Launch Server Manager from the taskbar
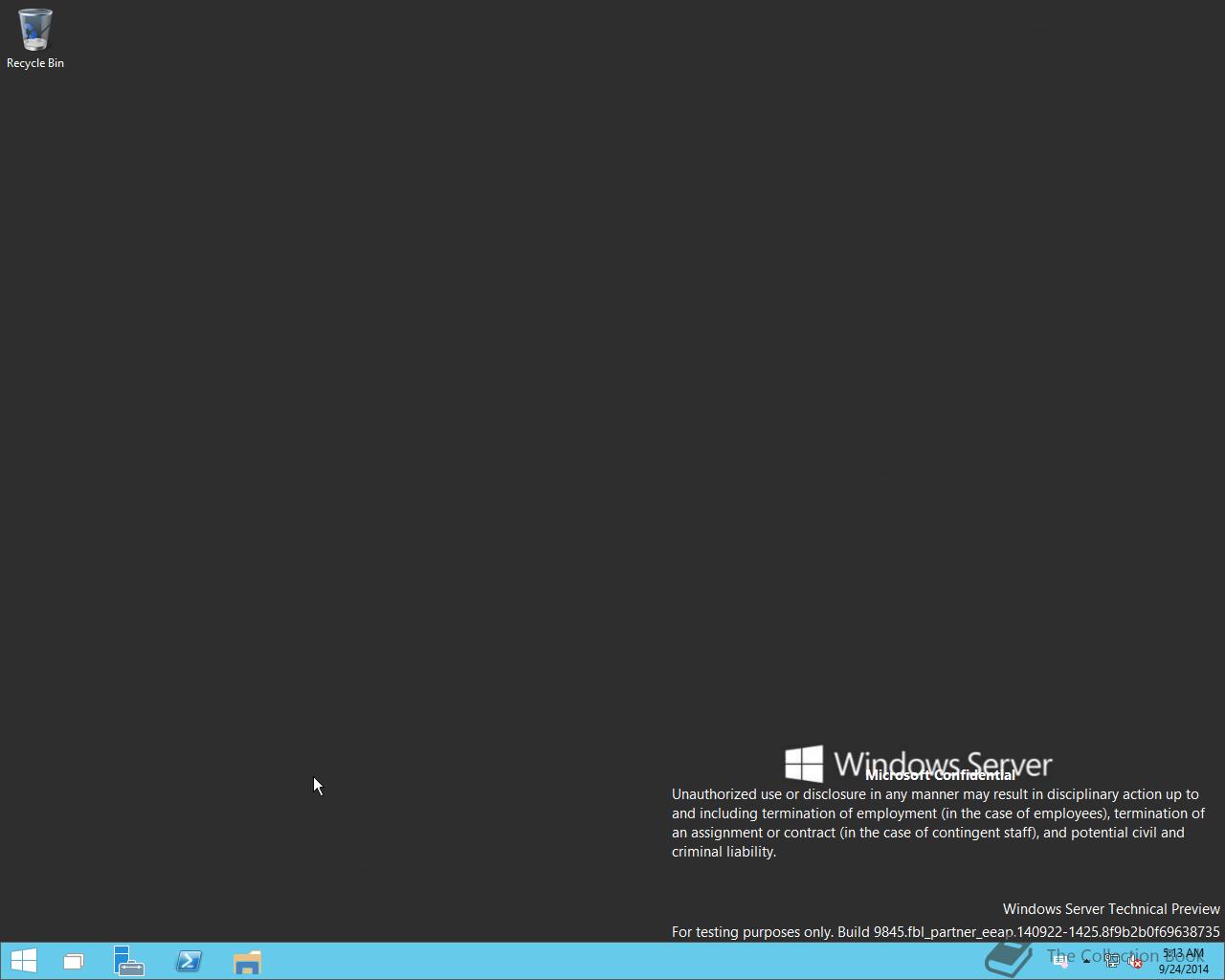The height and width of the screenshot is (980, 1225). tap(129, 961)
